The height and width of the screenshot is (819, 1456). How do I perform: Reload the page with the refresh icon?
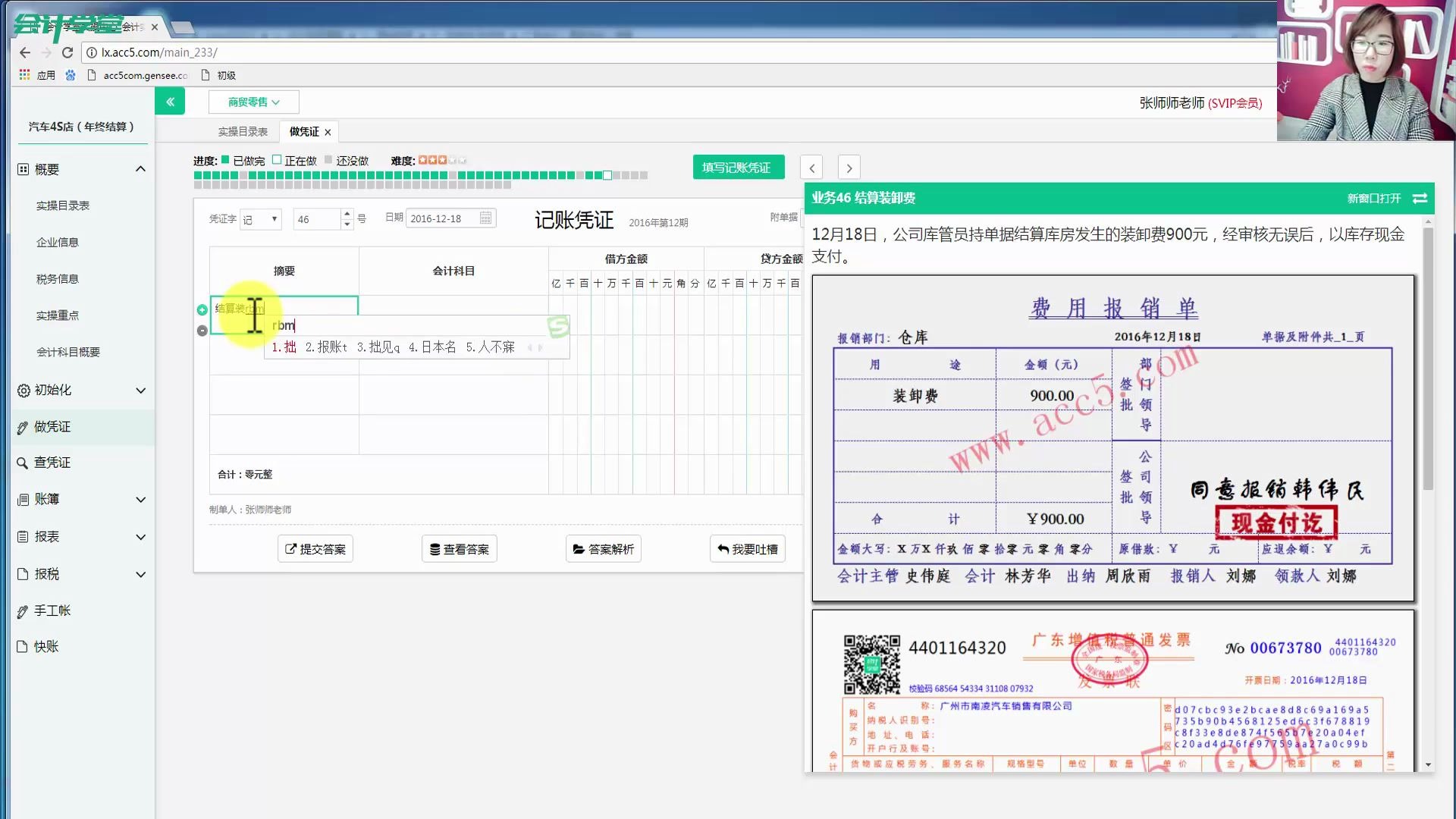point(67,52)
